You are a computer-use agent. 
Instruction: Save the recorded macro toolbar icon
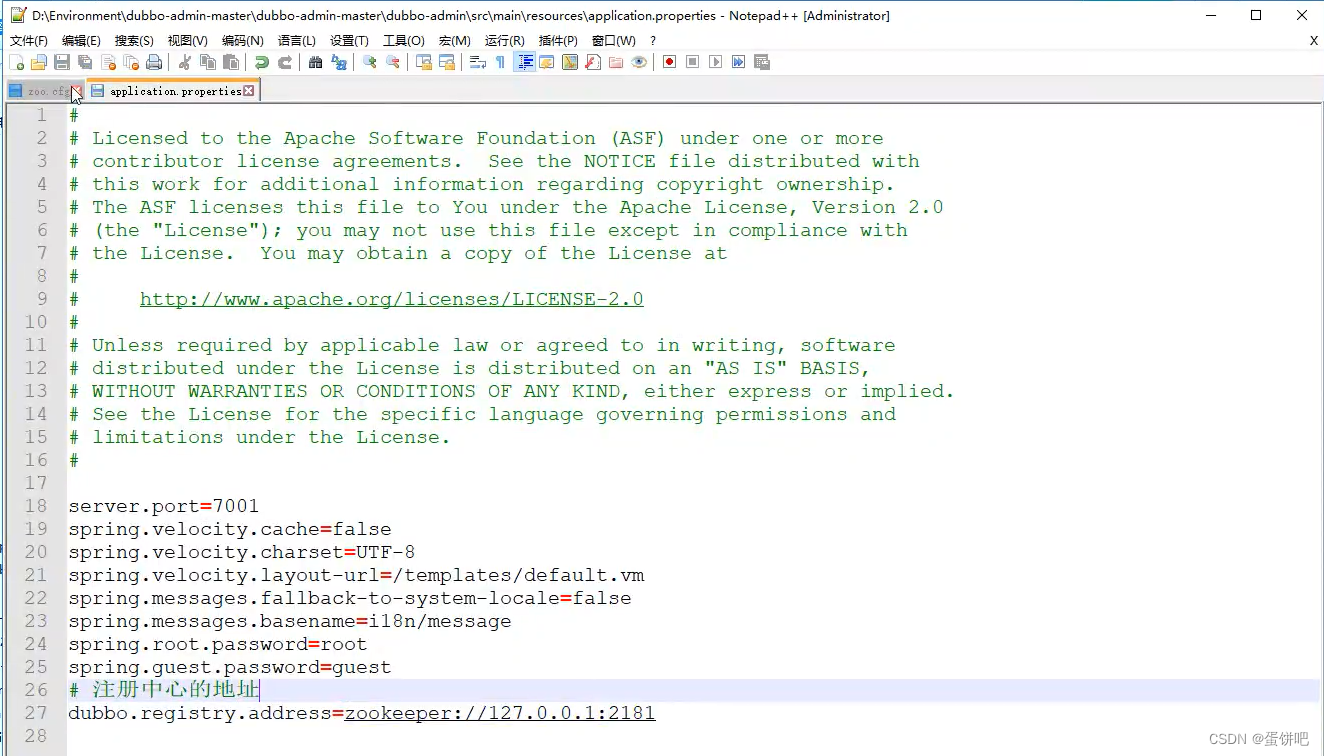pos(762,62)
